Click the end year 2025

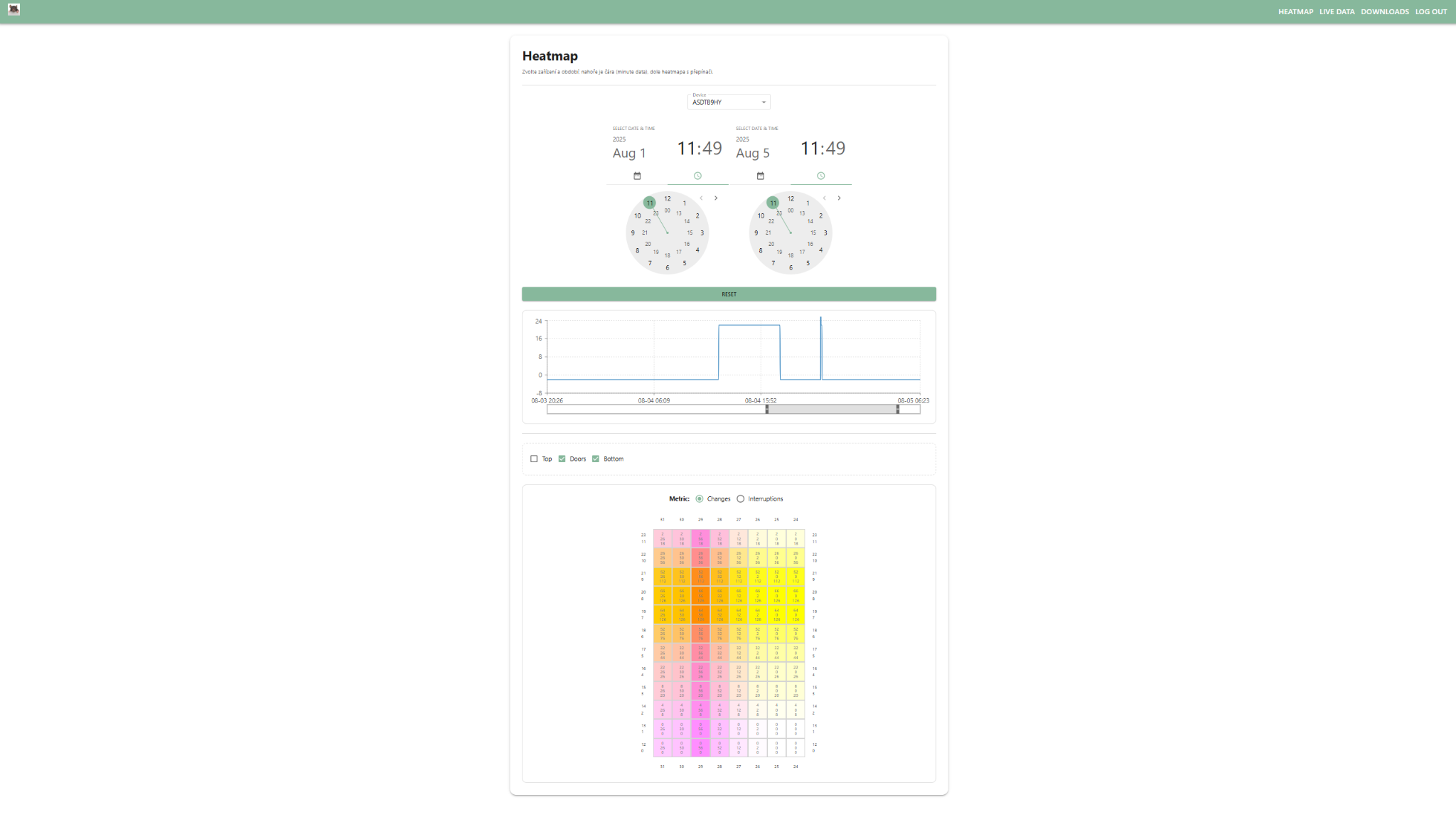point(742,139)
